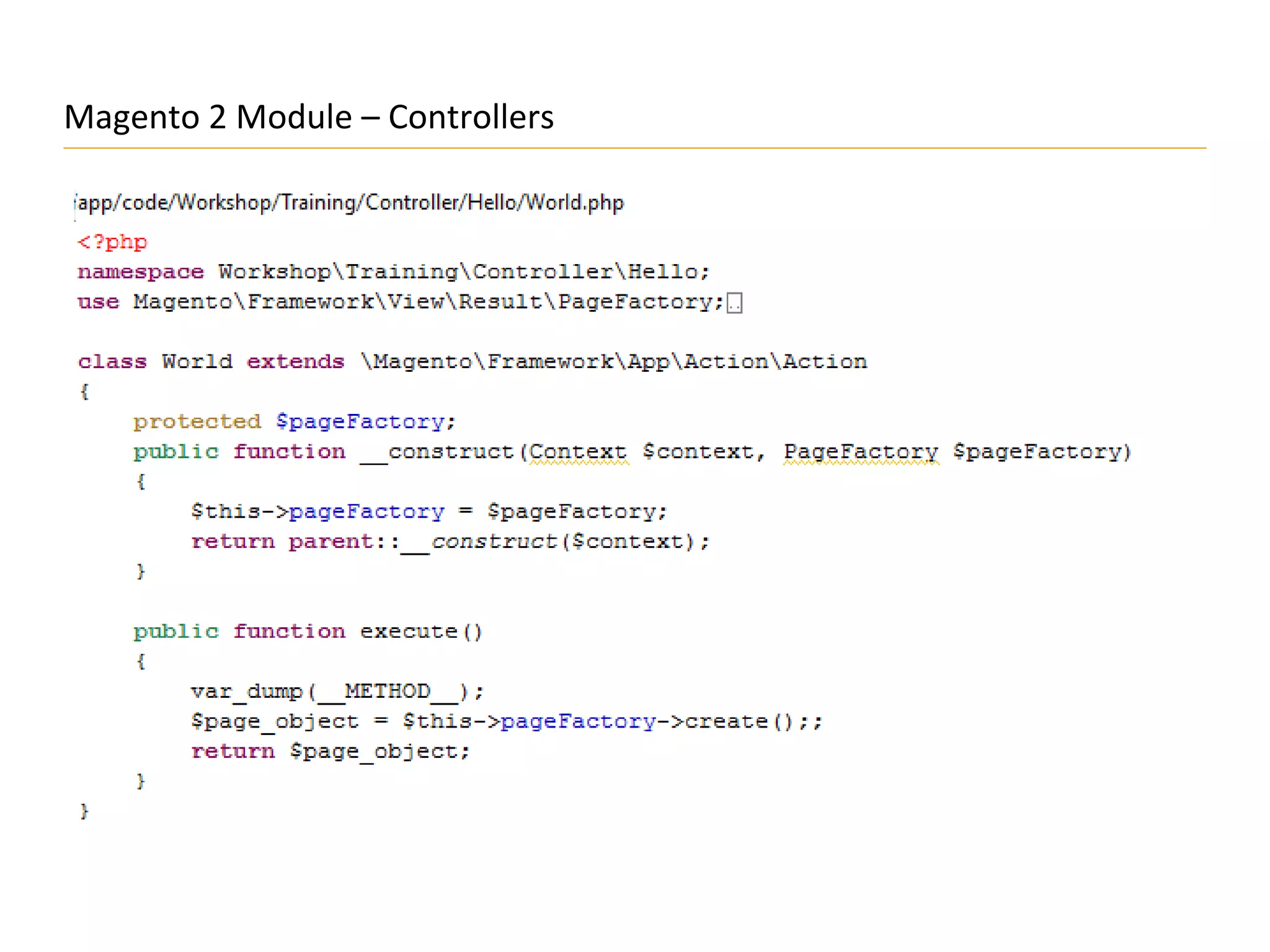Click the '__construct(' method name in the signature

click(443, 452)
